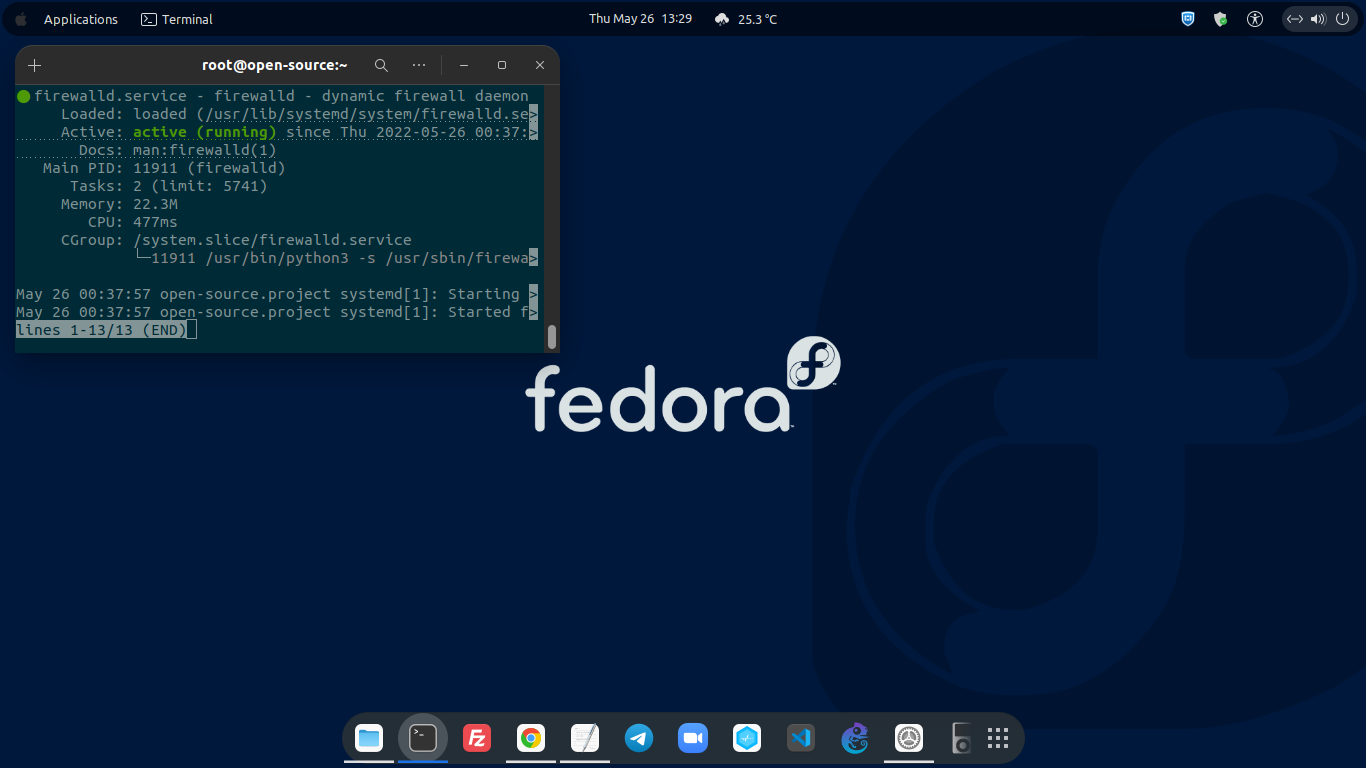Click the '/usr/bin/python3 -s' process line
Screen dimensions: 1366x768
336,258
